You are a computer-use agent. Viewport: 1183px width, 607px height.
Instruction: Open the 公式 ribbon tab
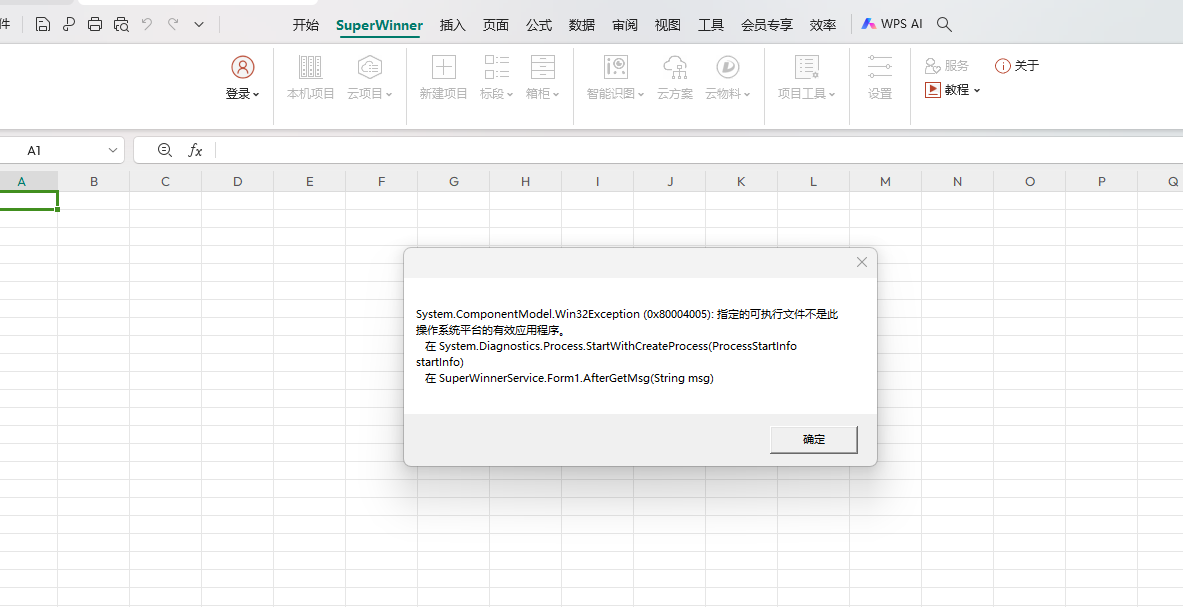click(539, 25)
